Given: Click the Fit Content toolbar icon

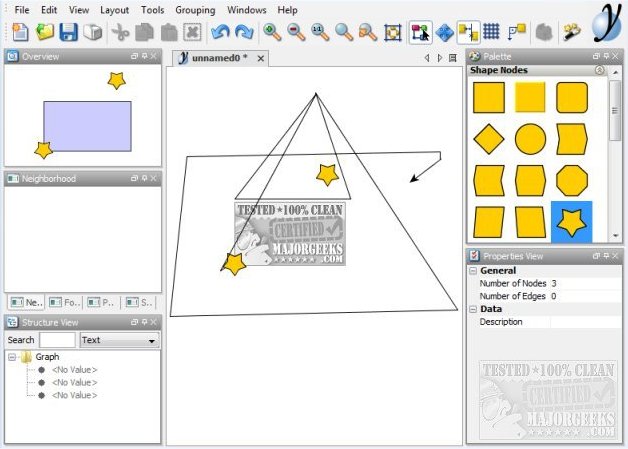Looking at the screenshot, I should (x=392, y=32).
